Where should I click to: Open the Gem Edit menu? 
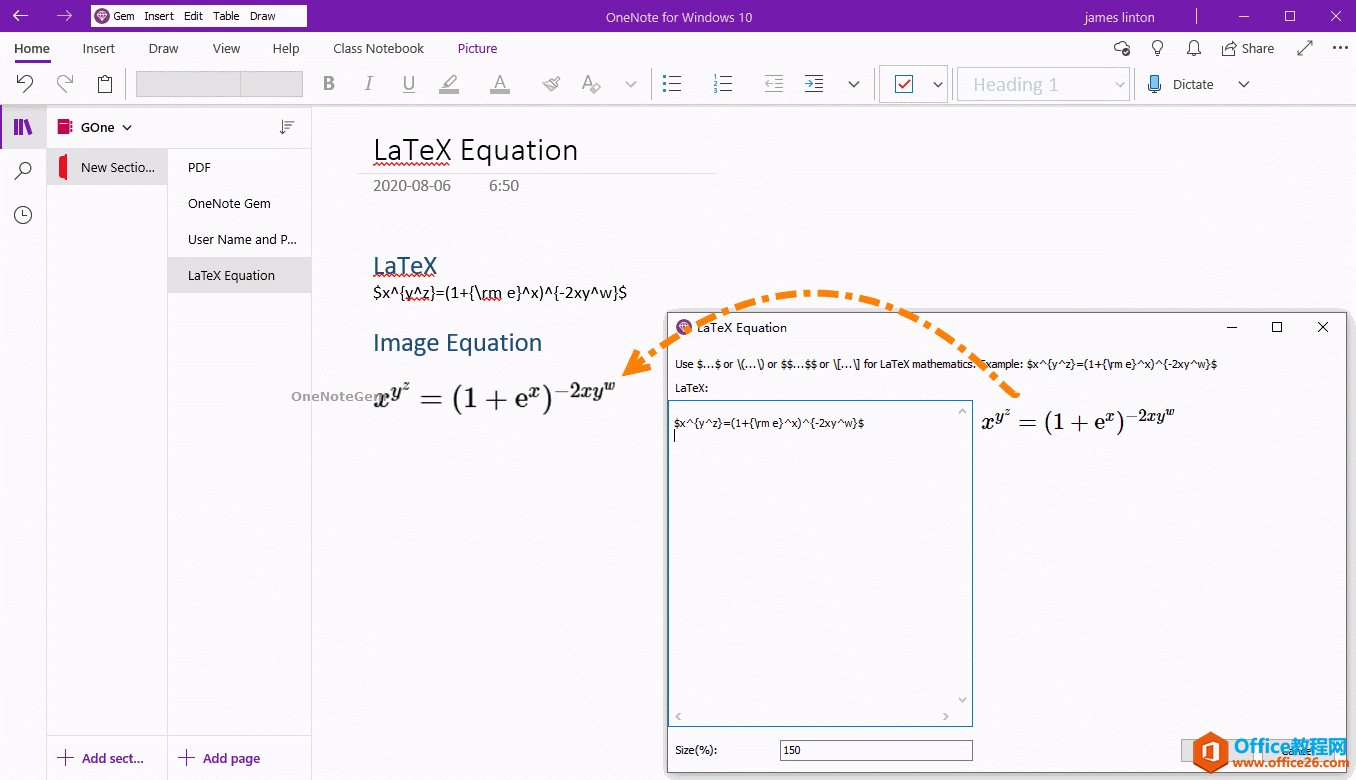tap(194, 16)
